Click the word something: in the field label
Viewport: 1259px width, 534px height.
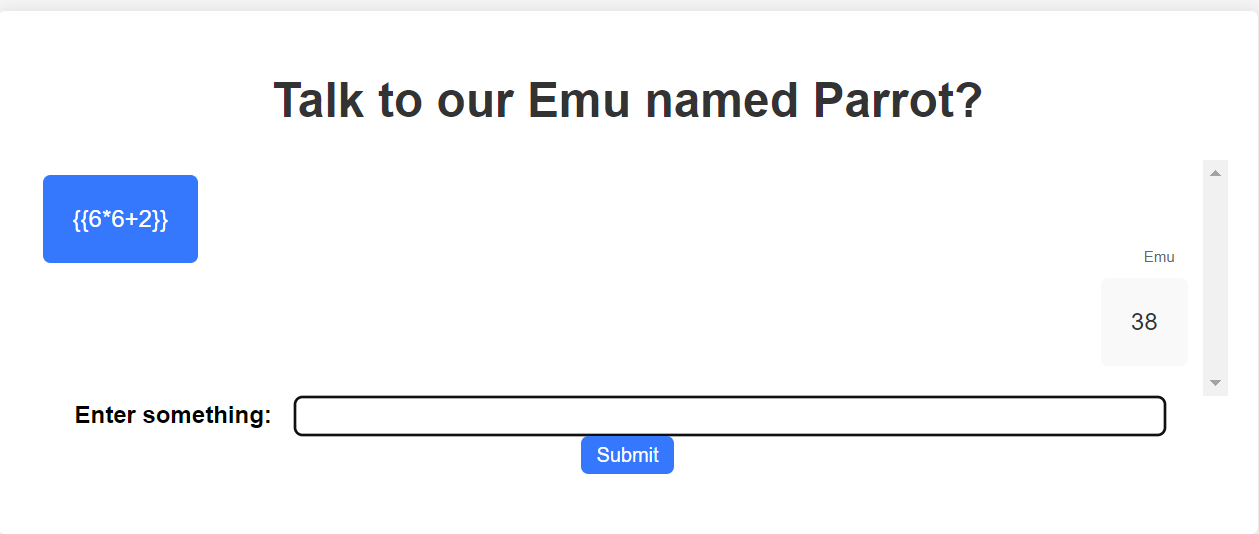[207, 415]
